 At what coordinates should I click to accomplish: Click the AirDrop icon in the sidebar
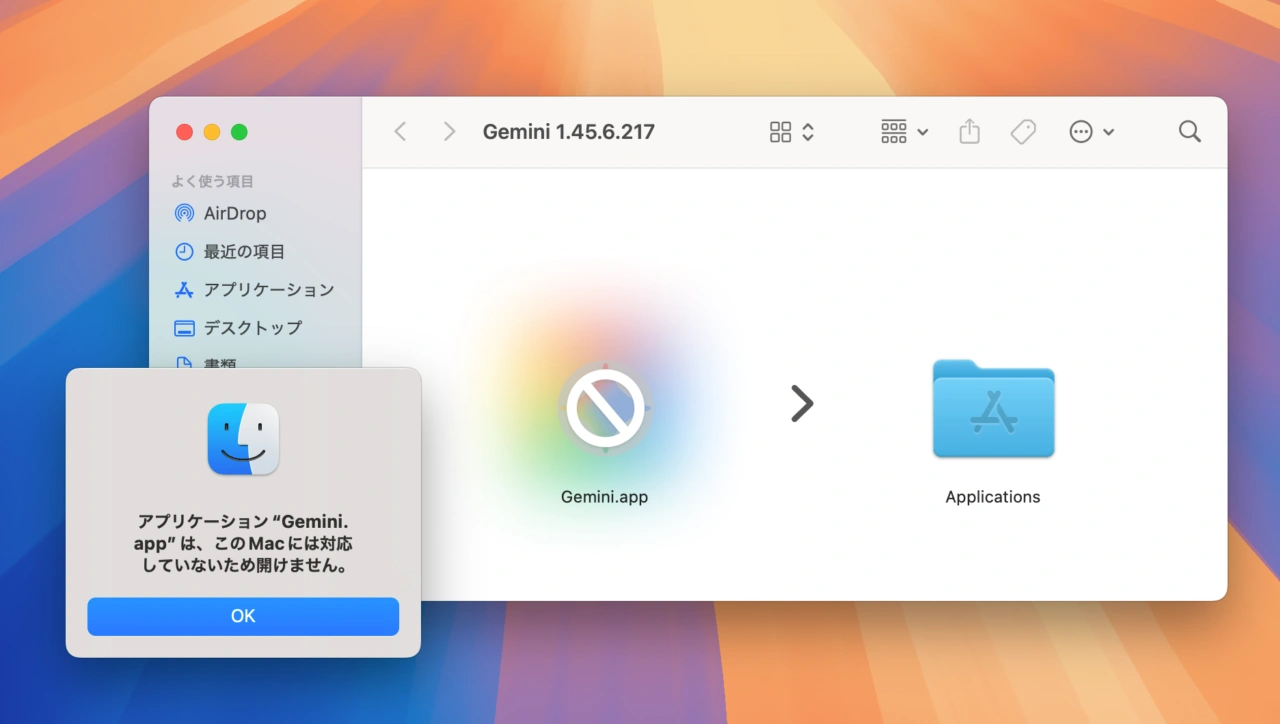click(x=184, y=213)
